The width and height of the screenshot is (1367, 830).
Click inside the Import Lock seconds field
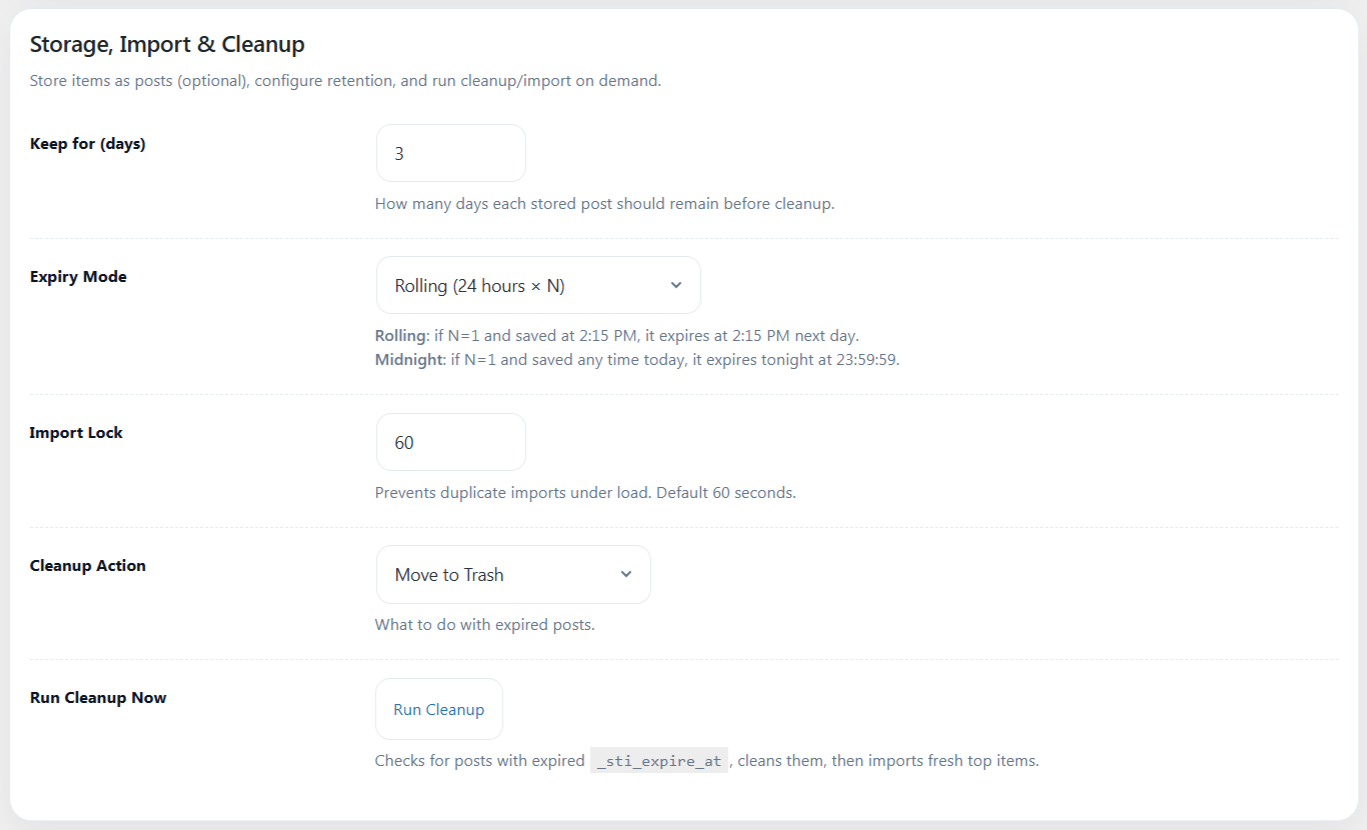450,441
